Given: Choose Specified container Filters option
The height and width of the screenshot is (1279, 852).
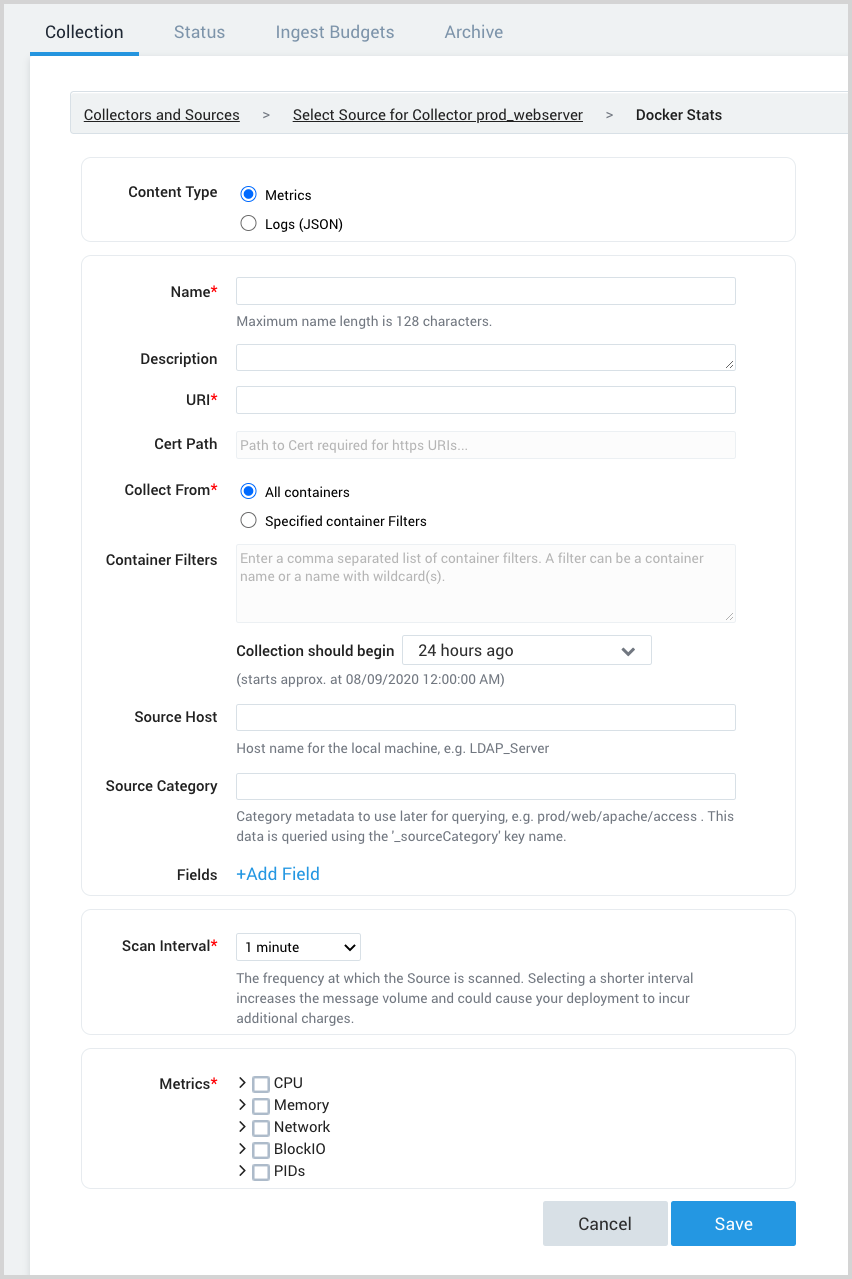Looking at the screenshot, I should click(249, 520).
